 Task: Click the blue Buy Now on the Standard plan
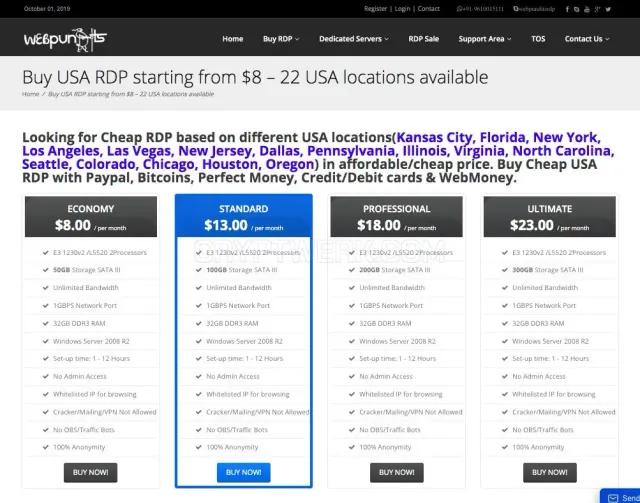244,472
